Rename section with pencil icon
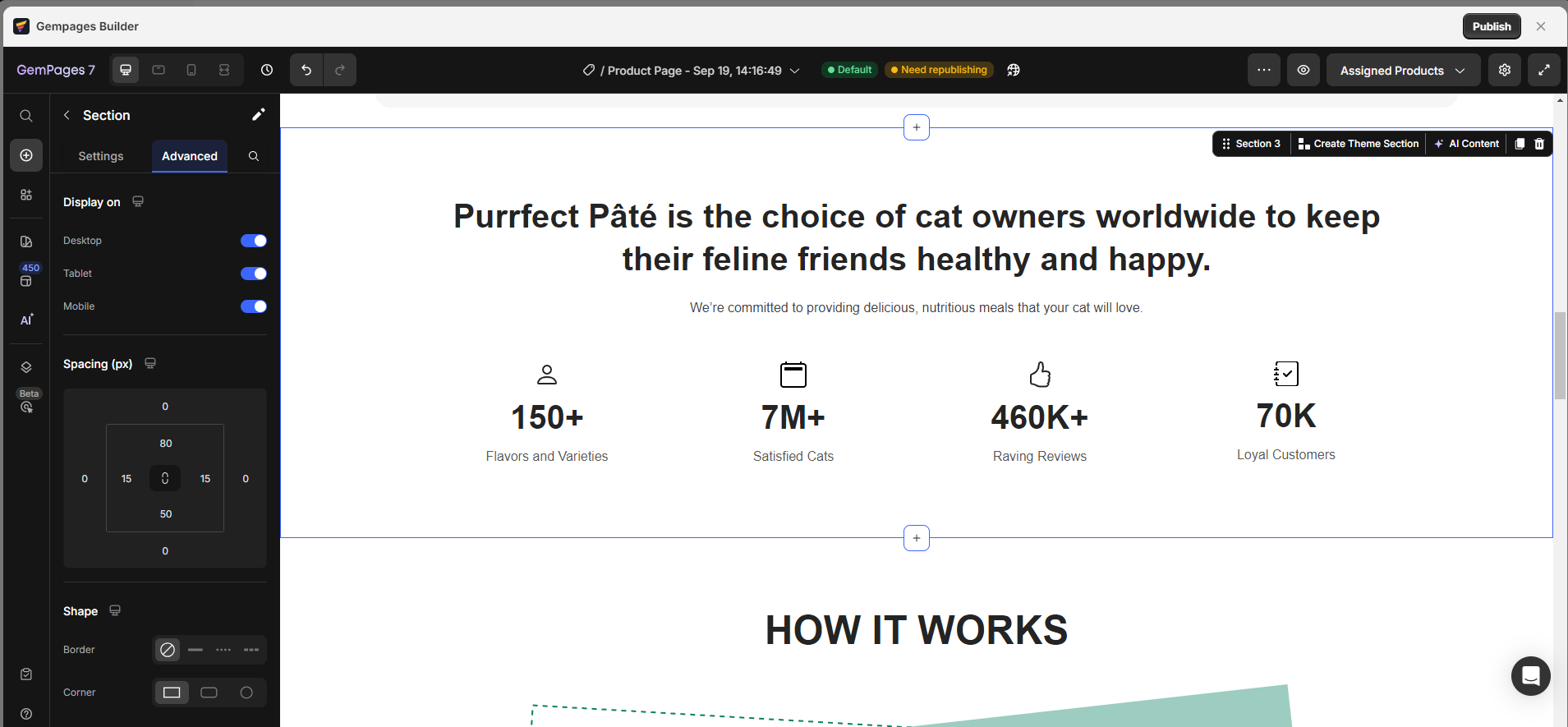 click(258, 115)
